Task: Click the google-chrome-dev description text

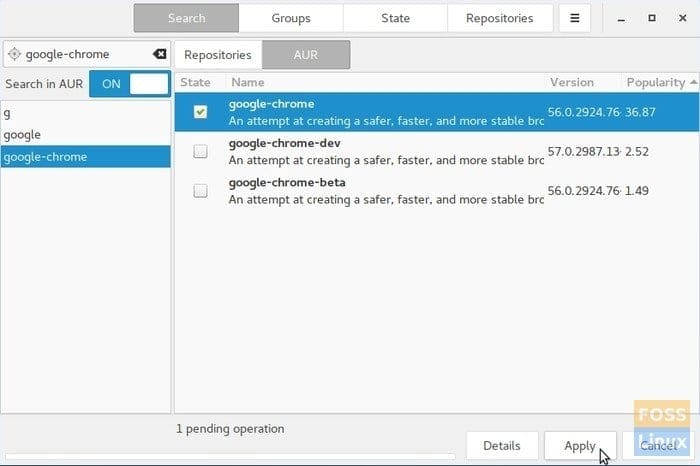Action: coord(386,160)
